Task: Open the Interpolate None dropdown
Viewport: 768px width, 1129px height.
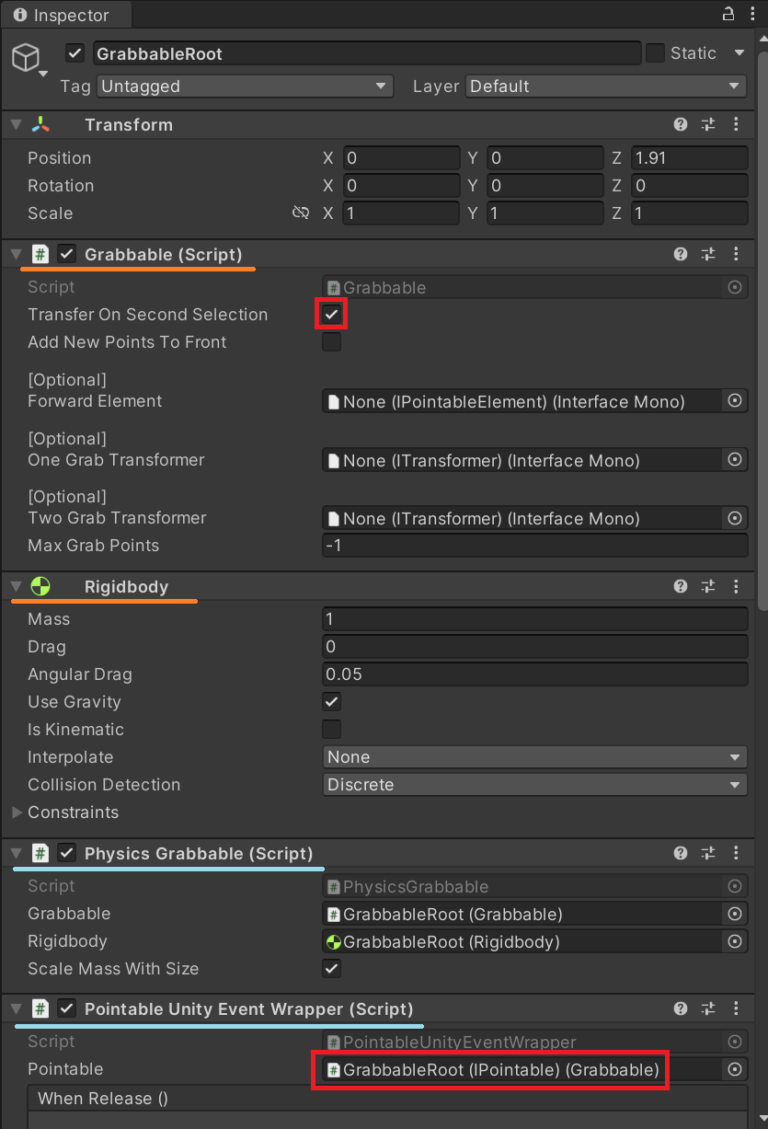Action: pos(535,757)
